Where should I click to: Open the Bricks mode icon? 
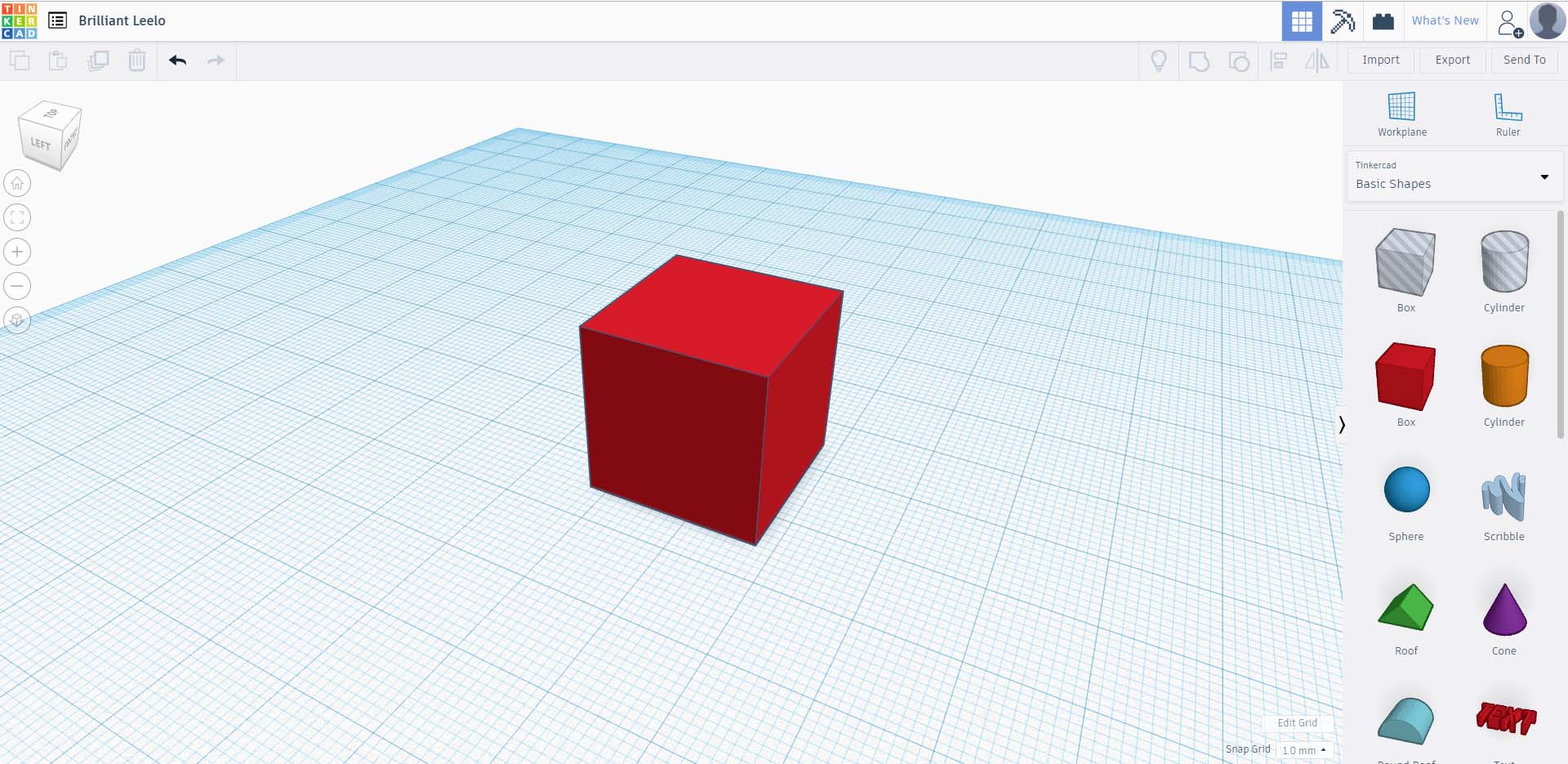1383,21
